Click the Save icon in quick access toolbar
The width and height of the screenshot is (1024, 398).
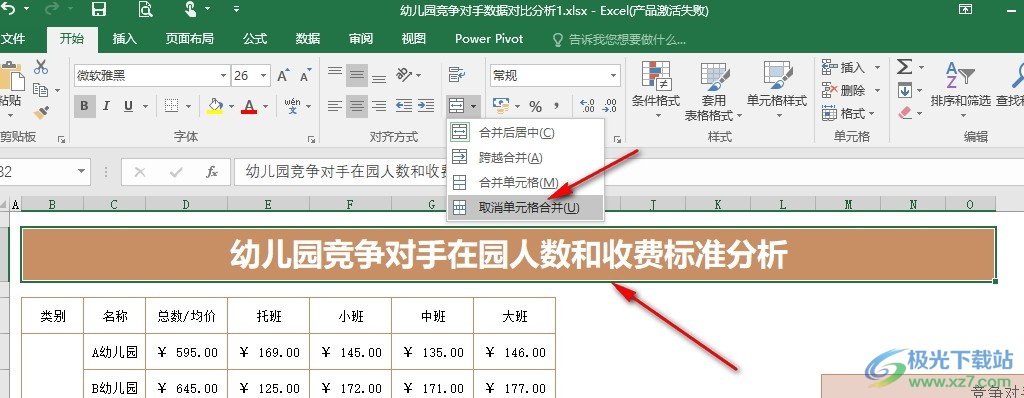click(99, 9)
